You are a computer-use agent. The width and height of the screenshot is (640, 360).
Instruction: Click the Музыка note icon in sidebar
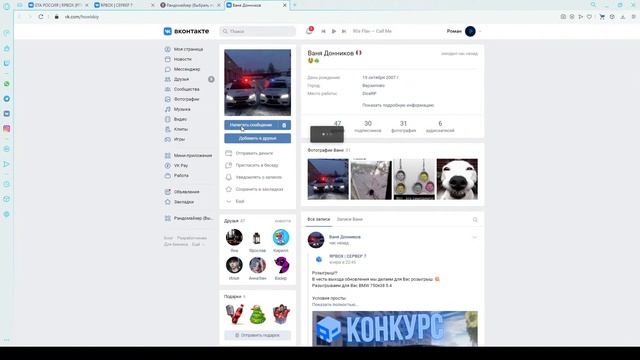tap(167, 109)
